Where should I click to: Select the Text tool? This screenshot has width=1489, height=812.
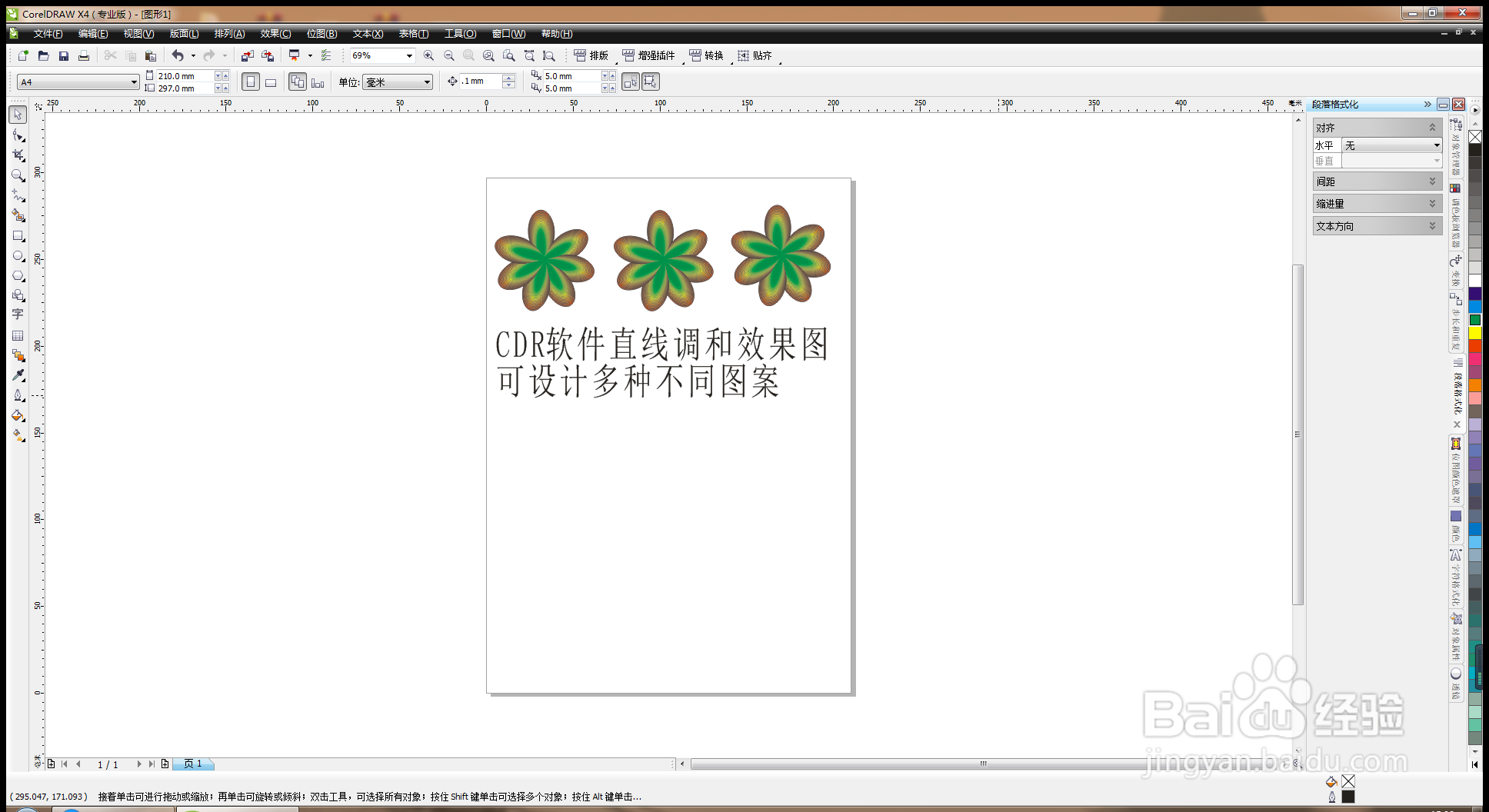click(18, 314)
